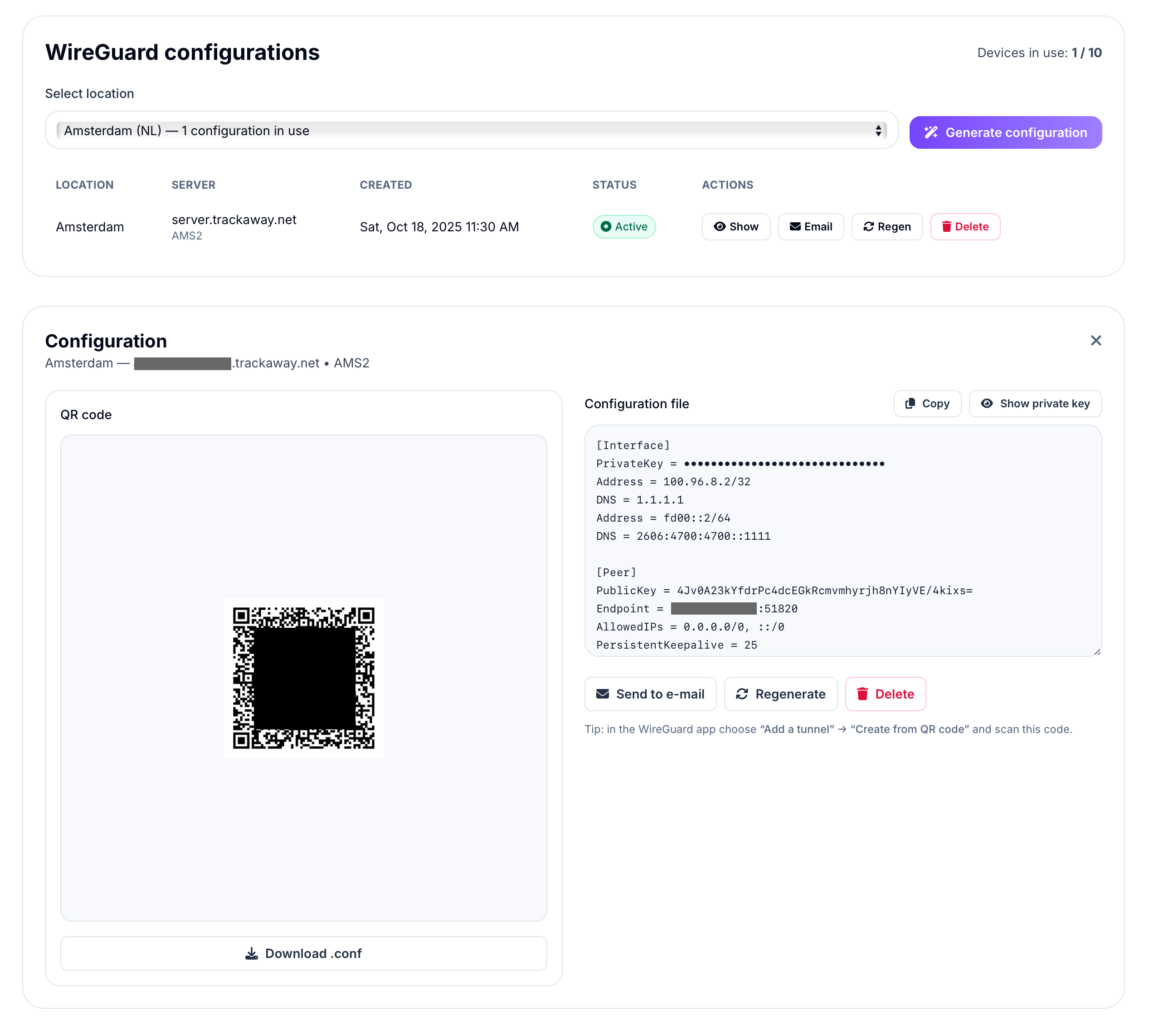Toggle Show private key visibility
1149x1036 pixels.
[1035, 404]
